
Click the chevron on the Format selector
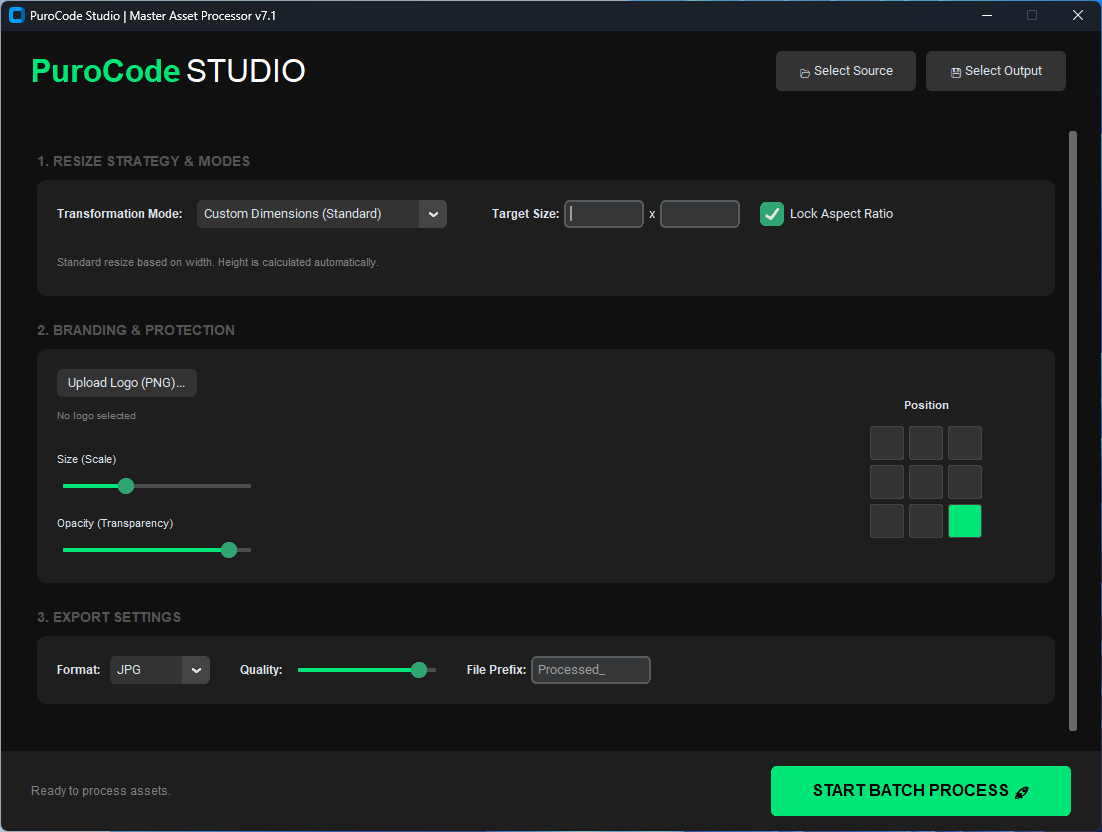(196, 670)
